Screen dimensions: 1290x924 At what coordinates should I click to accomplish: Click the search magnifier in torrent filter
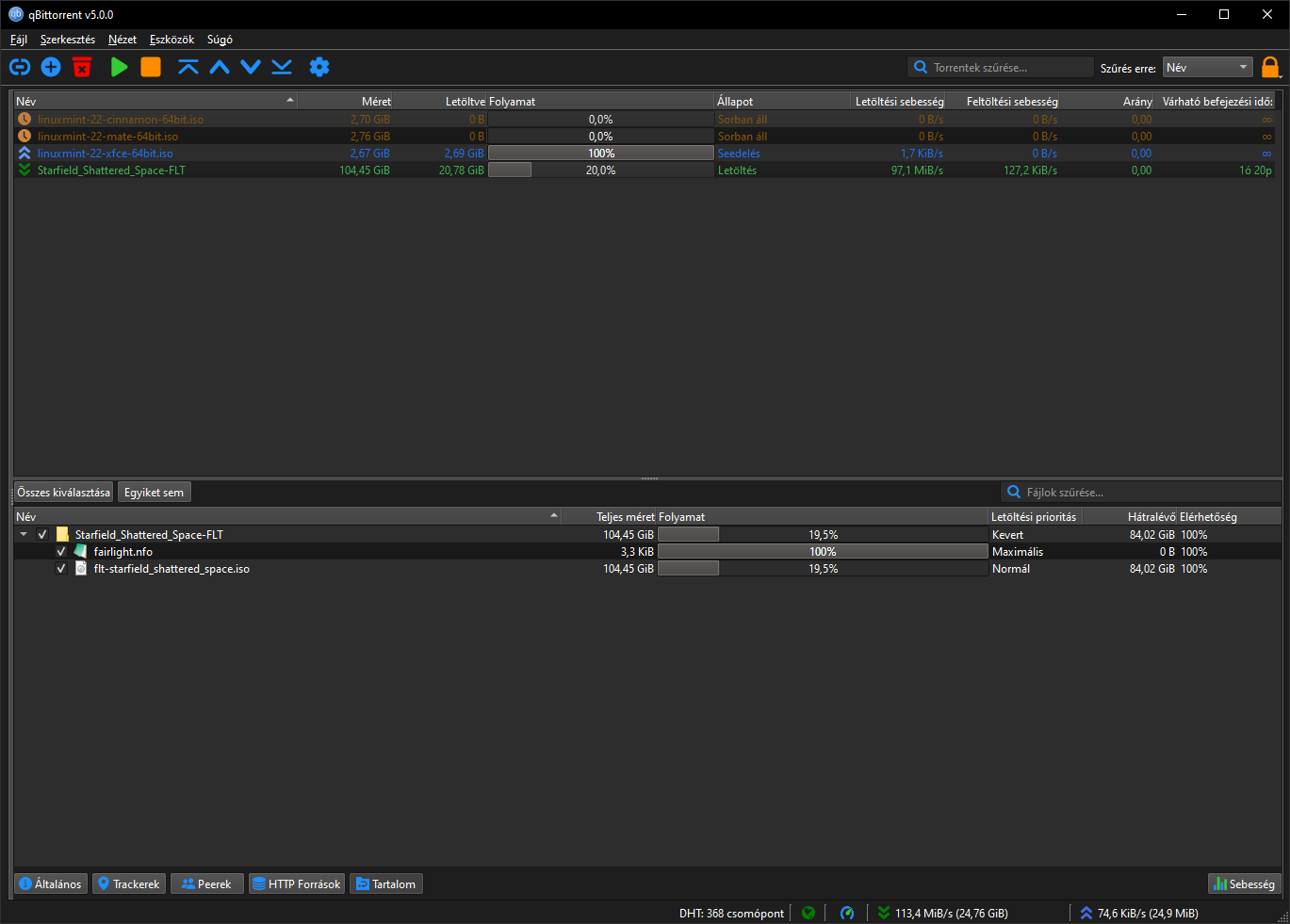[921, 67]
